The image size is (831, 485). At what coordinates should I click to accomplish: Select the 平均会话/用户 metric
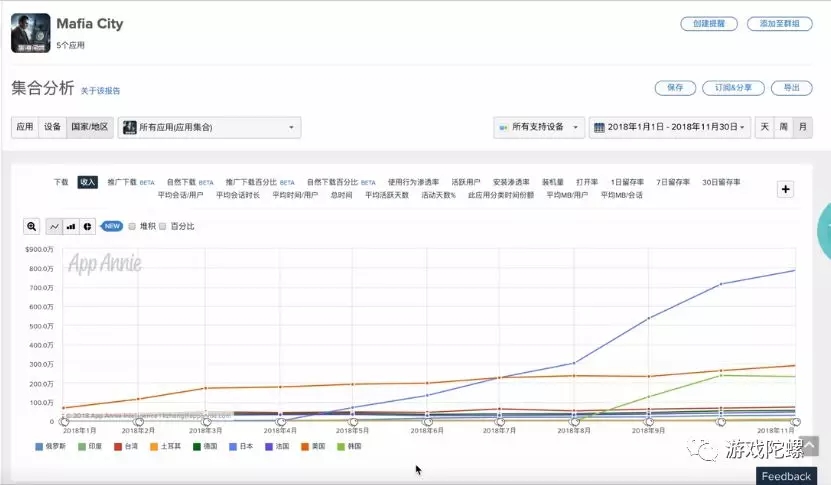click(x=180, y=195)
